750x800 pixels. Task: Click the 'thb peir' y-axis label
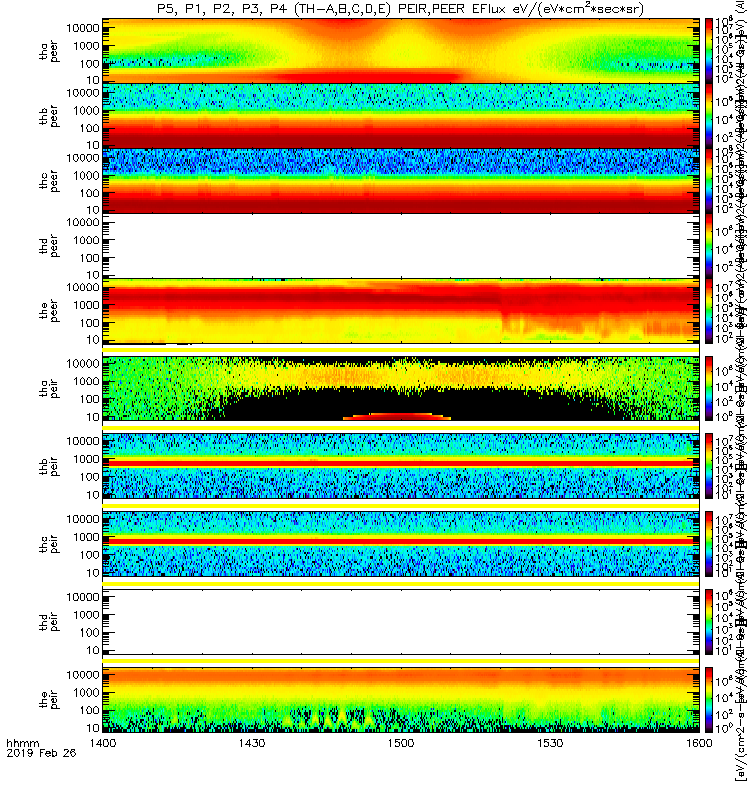coord(49,467)
